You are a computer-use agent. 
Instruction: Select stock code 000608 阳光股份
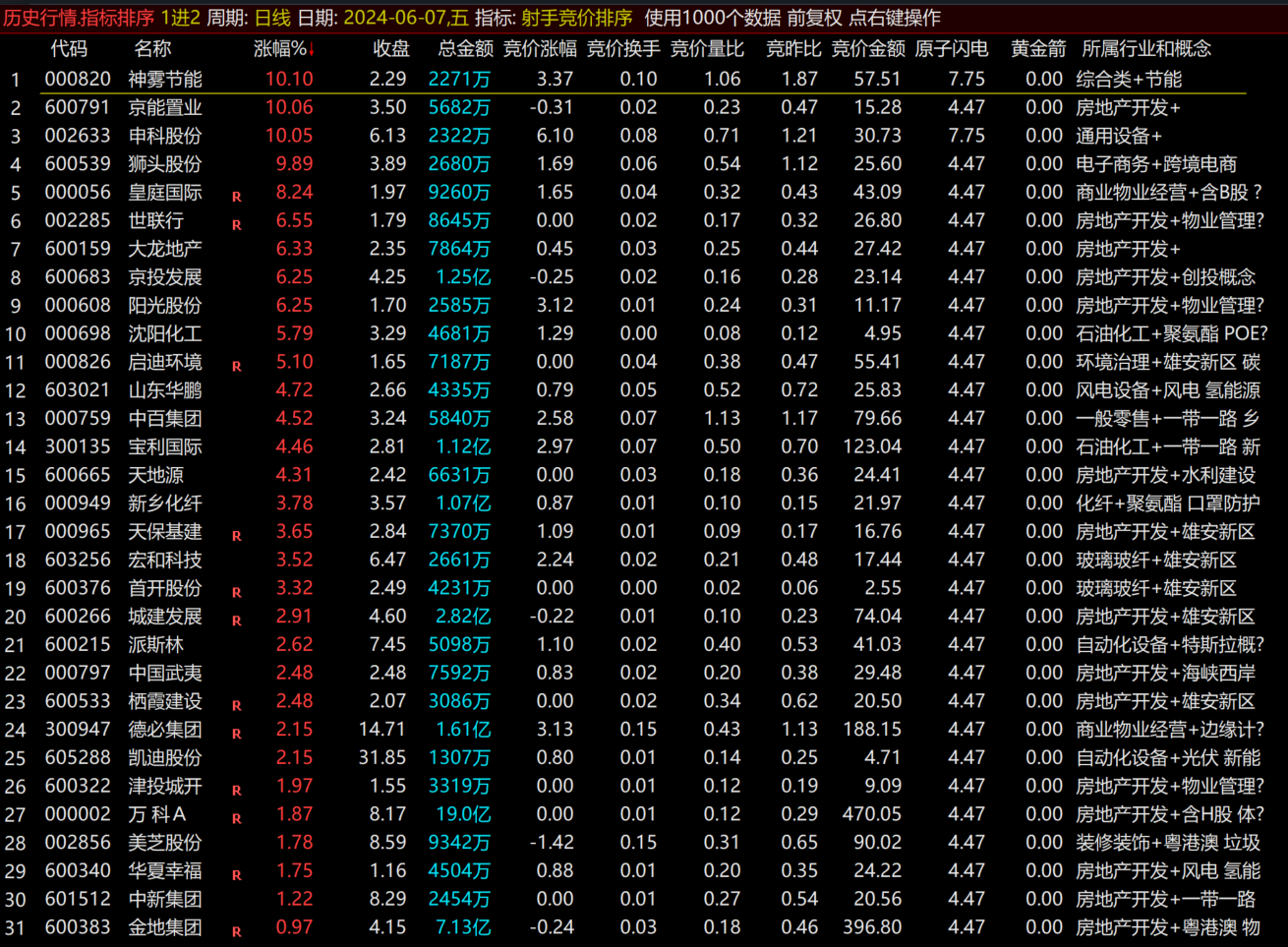(x=78, y=305)
